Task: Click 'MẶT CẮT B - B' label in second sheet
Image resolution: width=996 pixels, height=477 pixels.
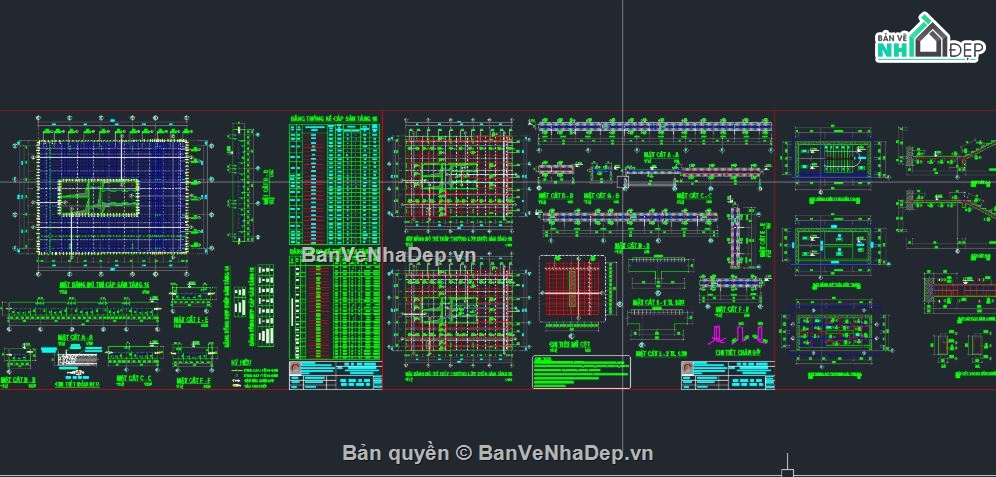Action: coord(556,196)
